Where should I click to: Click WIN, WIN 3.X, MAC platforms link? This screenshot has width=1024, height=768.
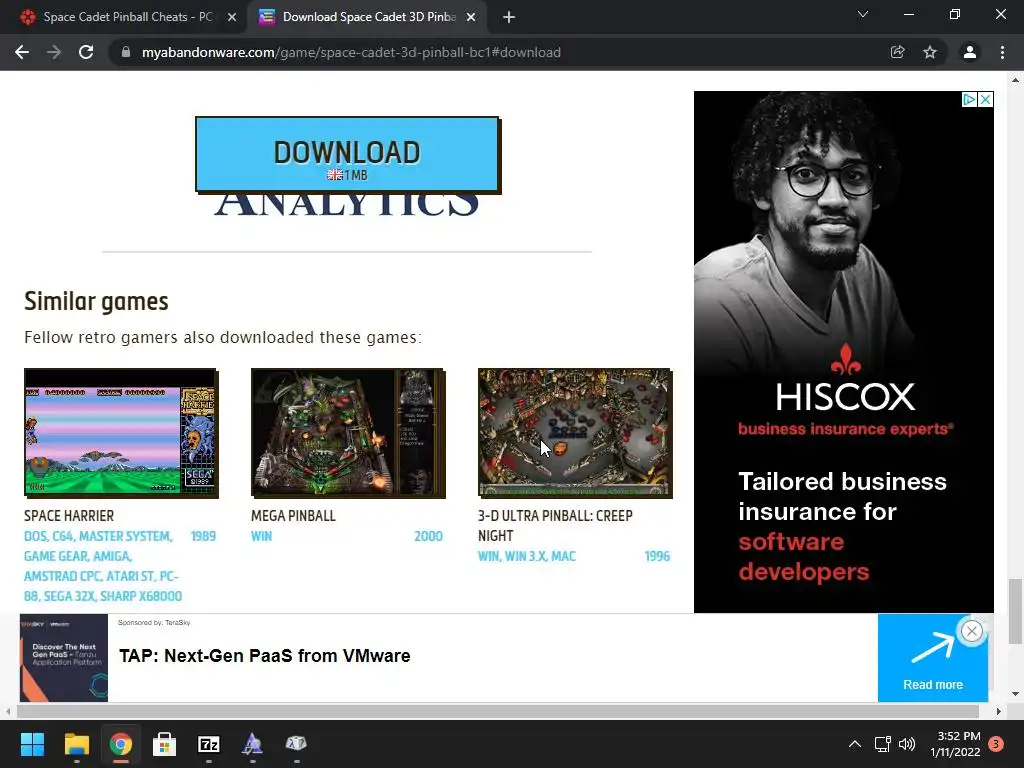tap(527, 556)
